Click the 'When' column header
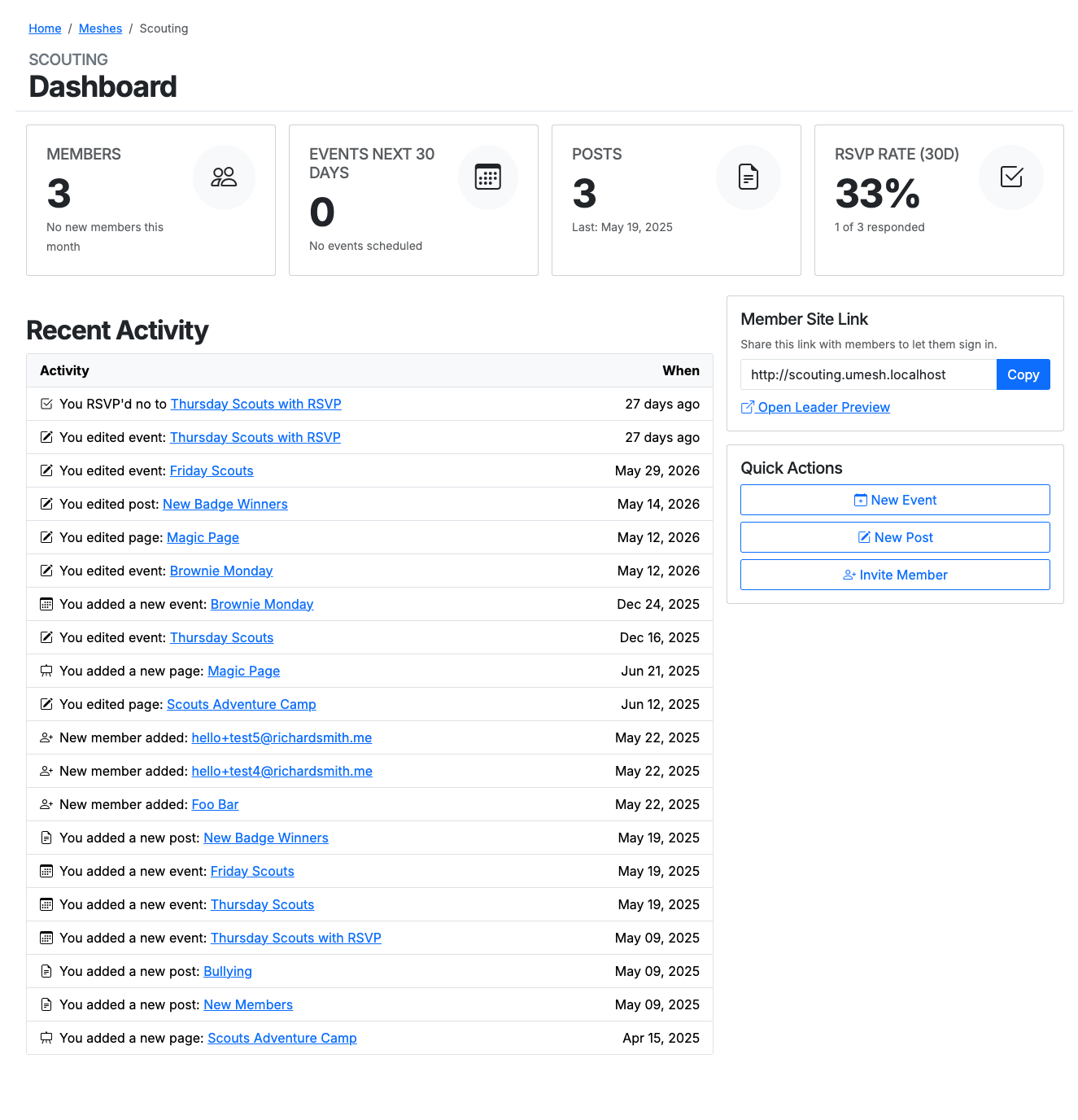Viewport: 1078px width, 1120px height. coord(681,370)
